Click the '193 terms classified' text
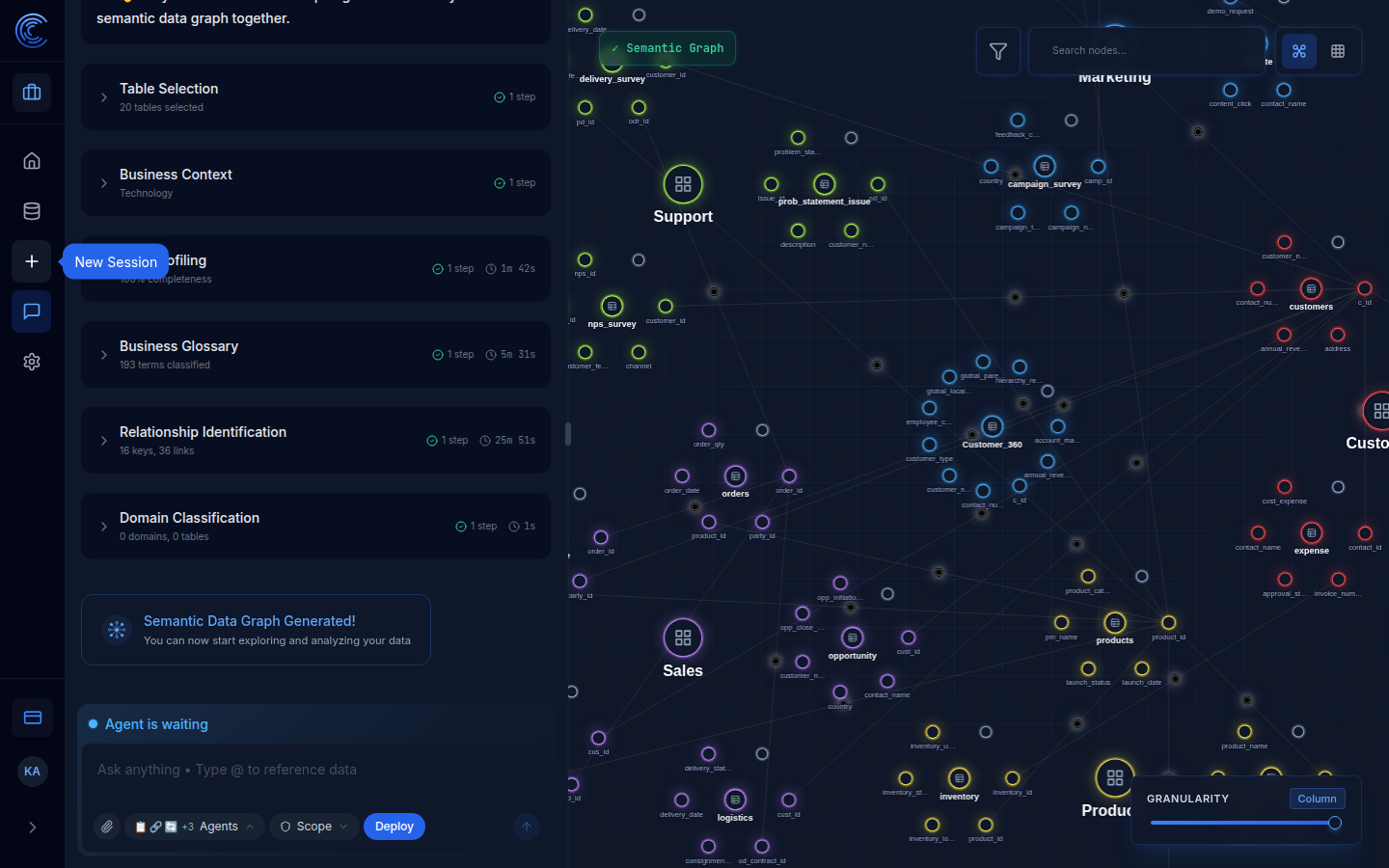1389x868 pixels. pyautogui.click(x=165, y=365)
